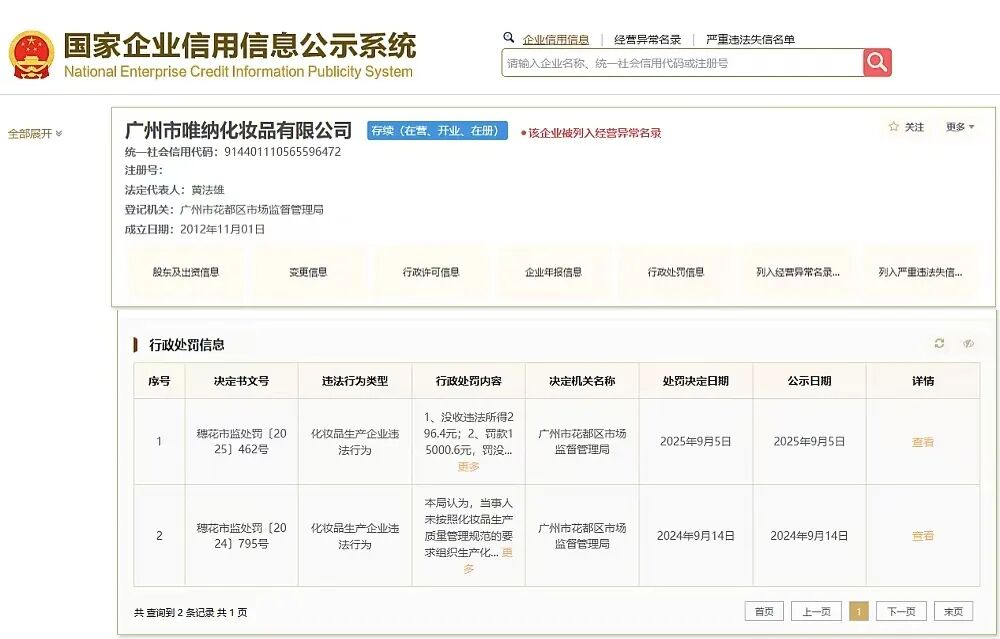
Task: Go to 首页 first page button
Action: (x=764, y=612)
